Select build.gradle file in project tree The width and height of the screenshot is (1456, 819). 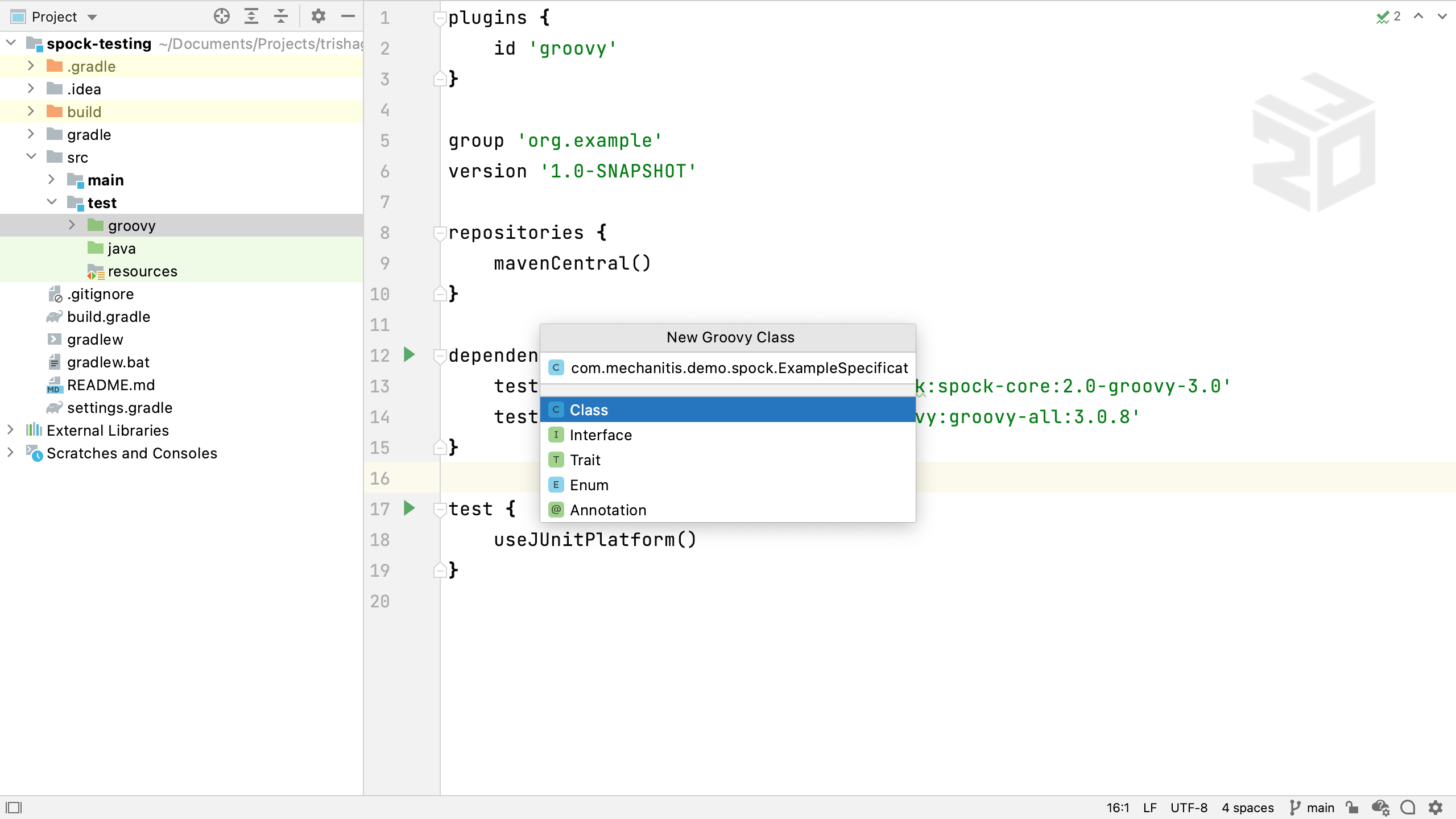coord(109,317)
